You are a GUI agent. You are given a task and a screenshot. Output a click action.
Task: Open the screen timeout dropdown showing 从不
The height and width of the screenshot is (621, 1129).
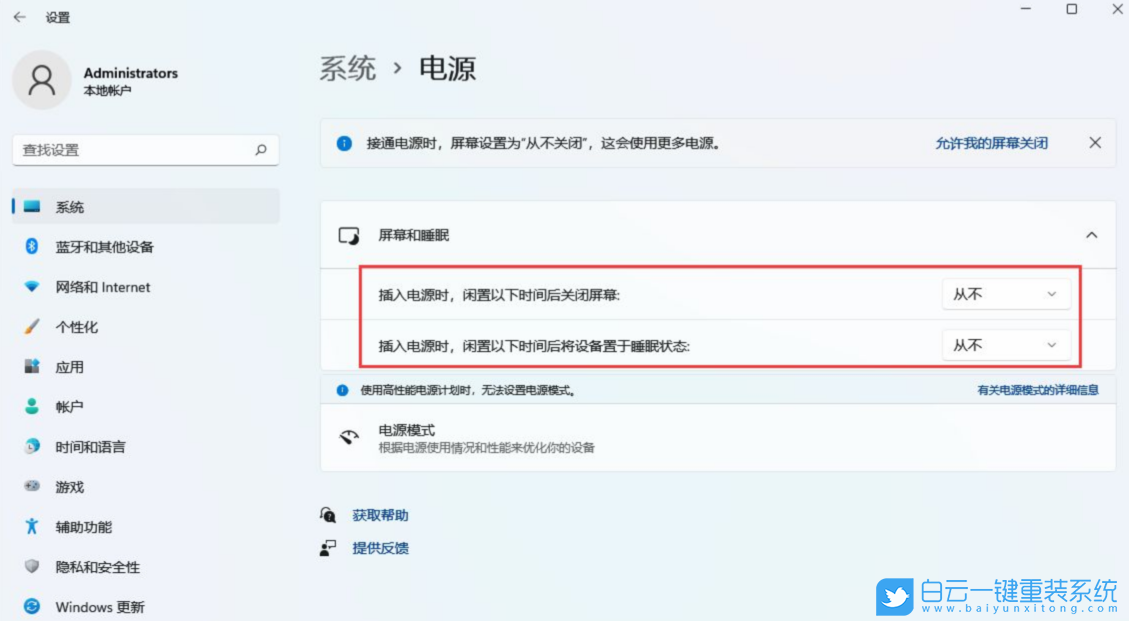[x=1005, y=293]
